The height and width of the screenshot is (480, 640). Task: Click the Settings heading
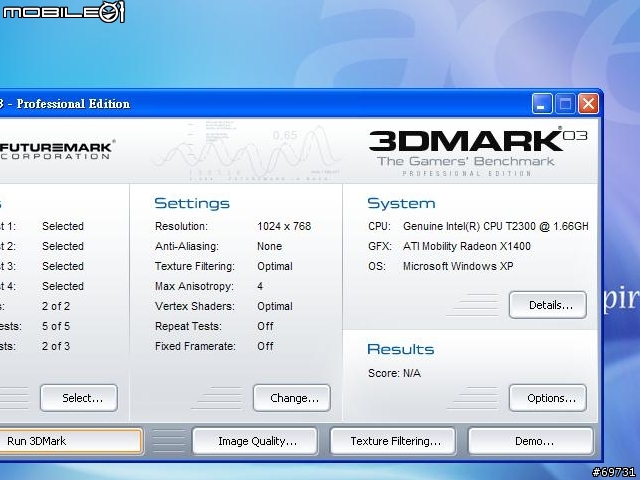tap(192, 203)
